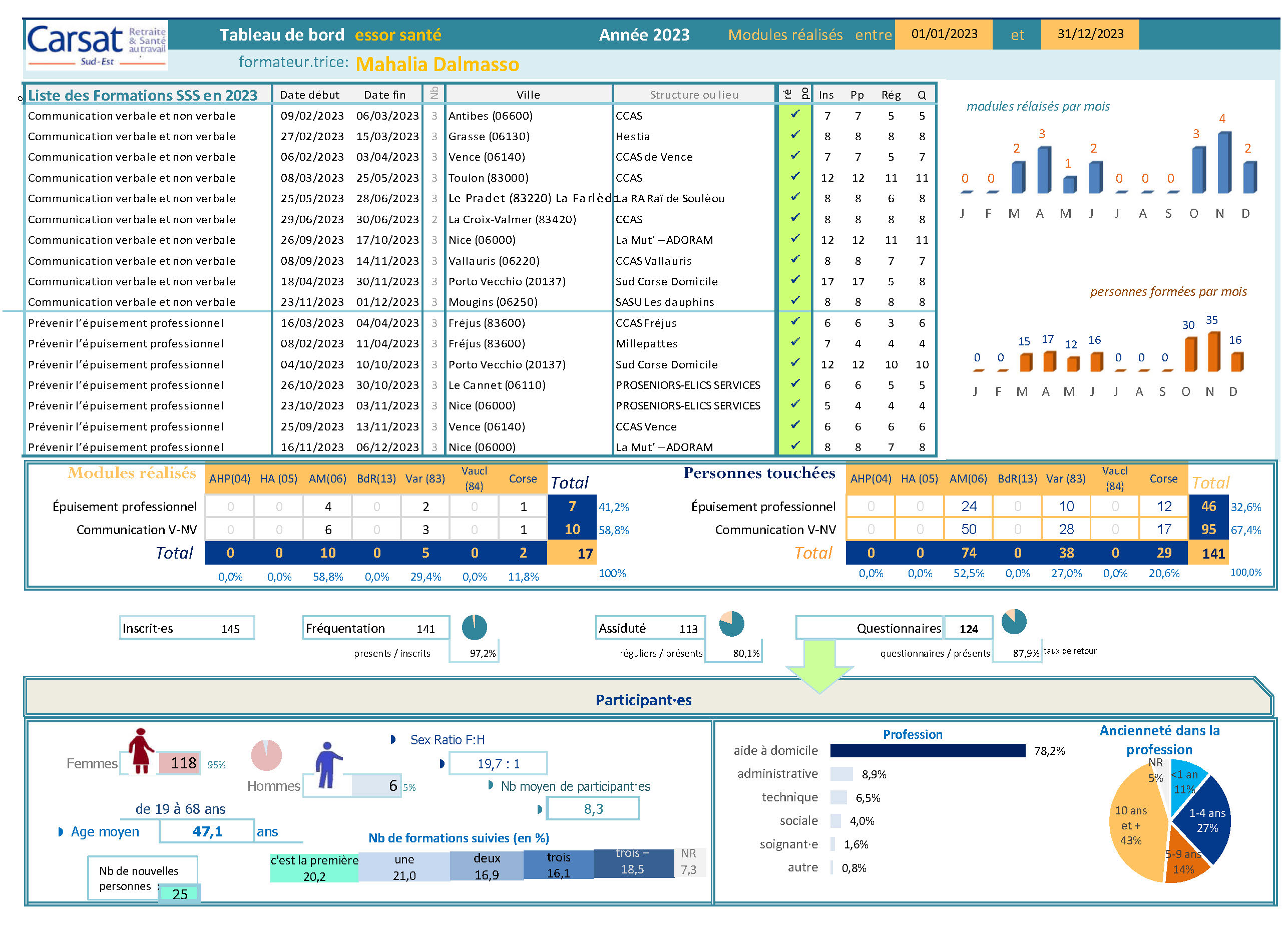Click date 16/11/2023 in last row
The image size is (1288, 927).
(x=312, y=447)
